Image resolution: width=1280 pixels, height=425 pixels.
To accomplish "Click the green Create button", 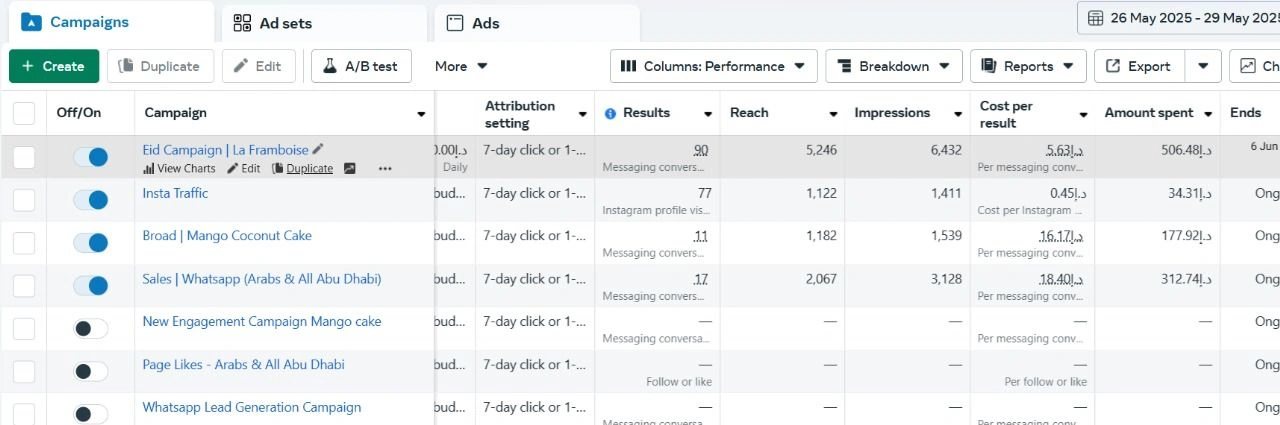I will [54, 66].
